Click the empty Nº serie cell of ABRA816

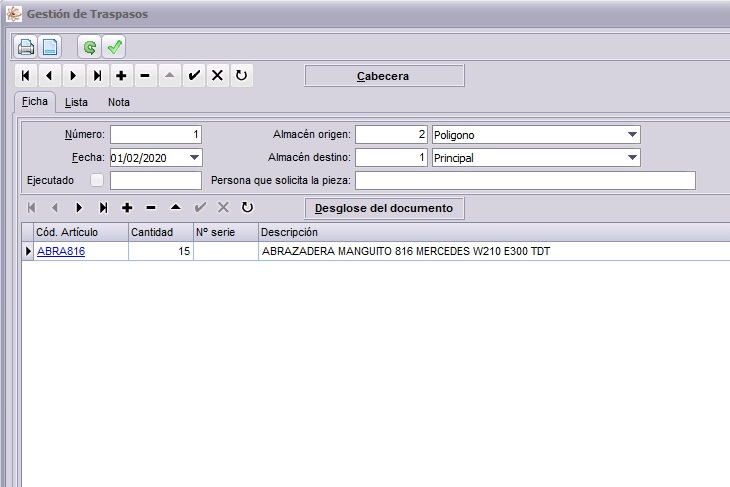tap(226, 251)
